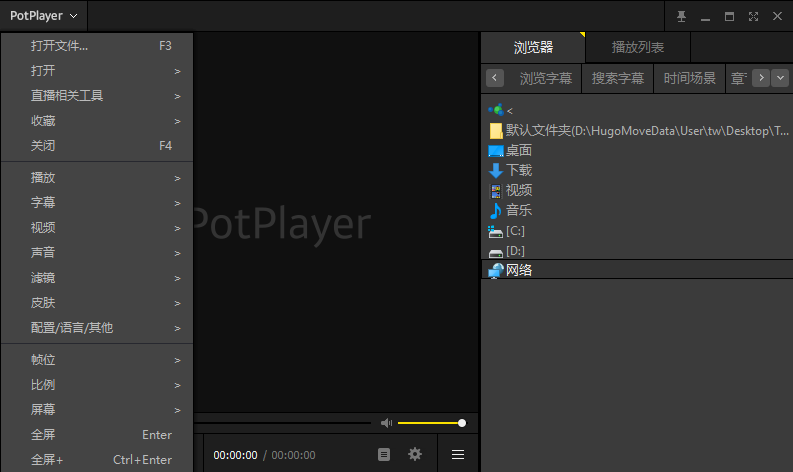Select the 网络 network entry

[637, 270]
